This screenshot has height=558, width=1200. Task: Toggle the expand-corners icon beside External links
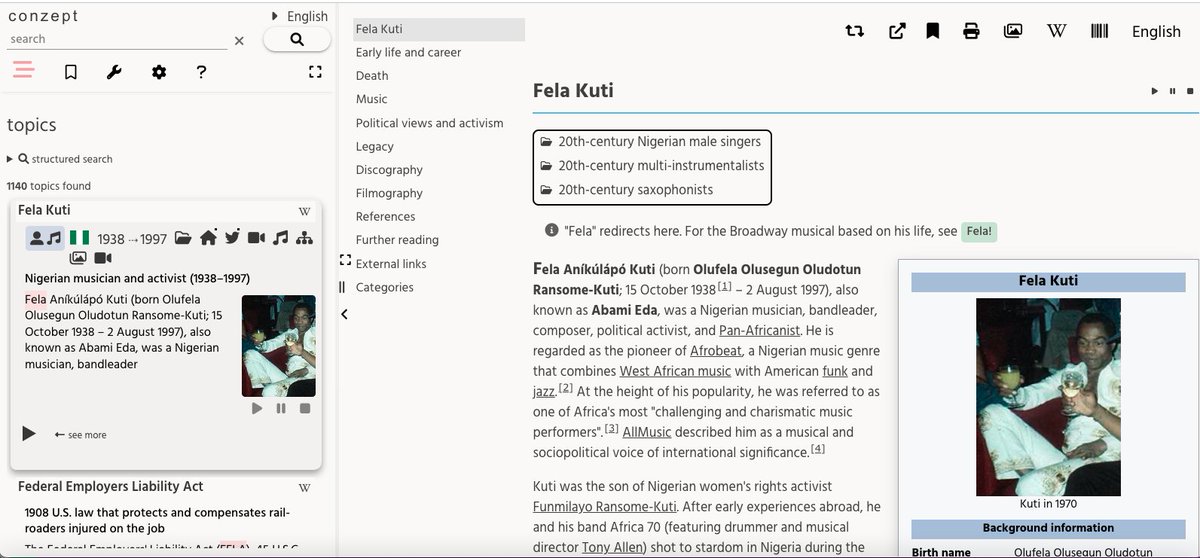click(345, 261)
